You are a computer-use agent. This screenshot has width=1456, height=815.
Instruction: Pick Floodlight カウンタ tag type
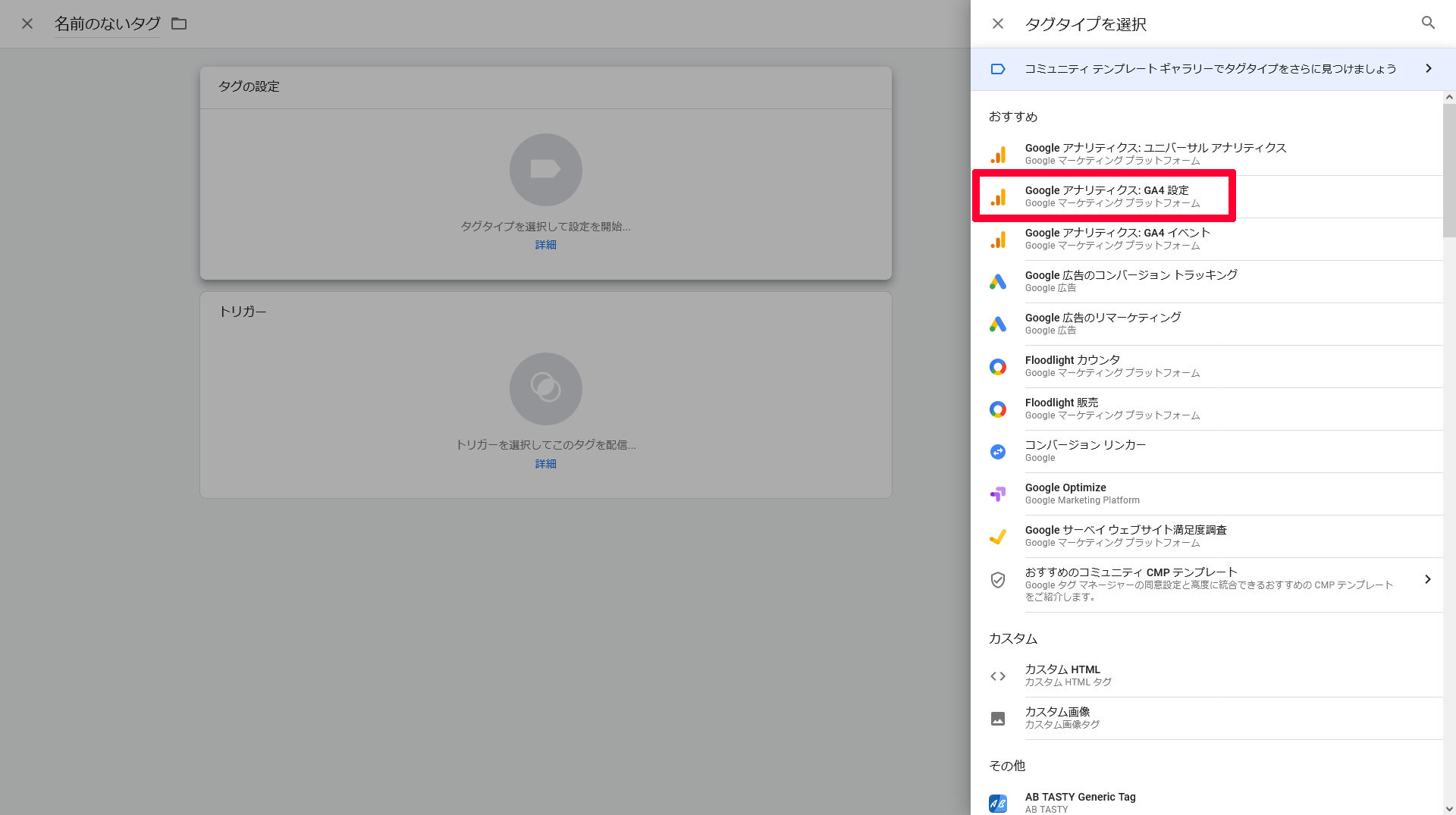tap(1207, 367)
